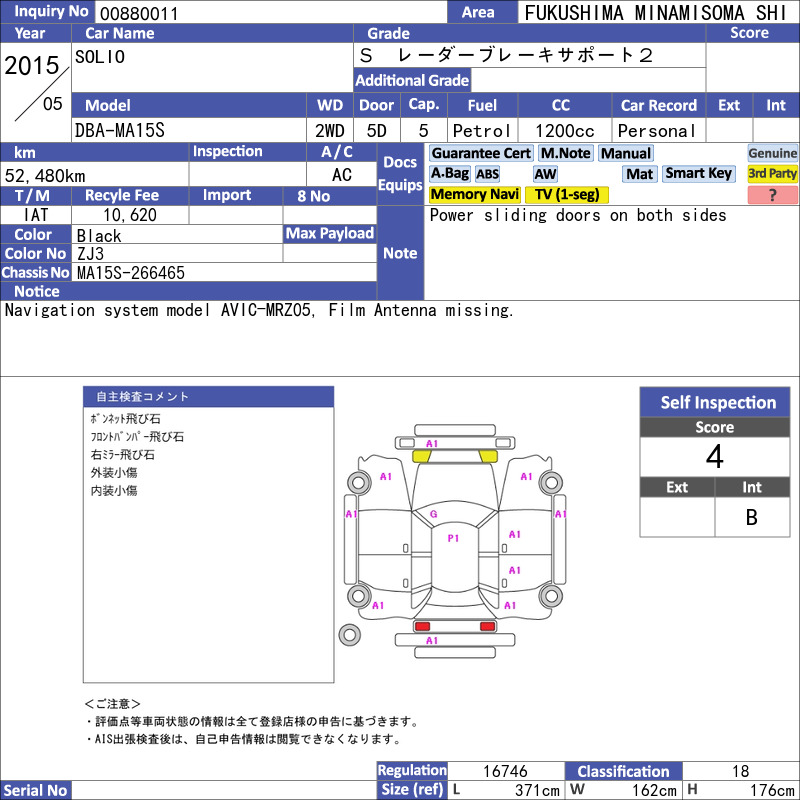The width and height of the screenshot is (800, 800).
Task: Click the G marker on the windshield diagram
Action: [x=434, y=514]
